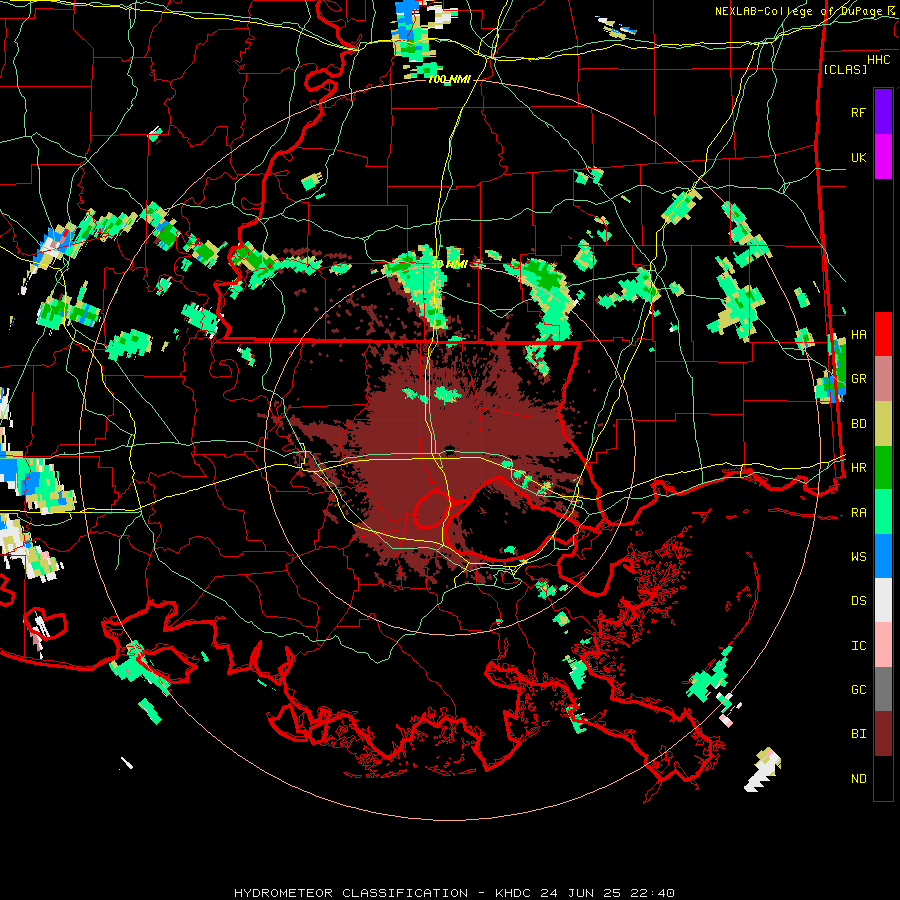Click the HHC product label

[879, 60]
